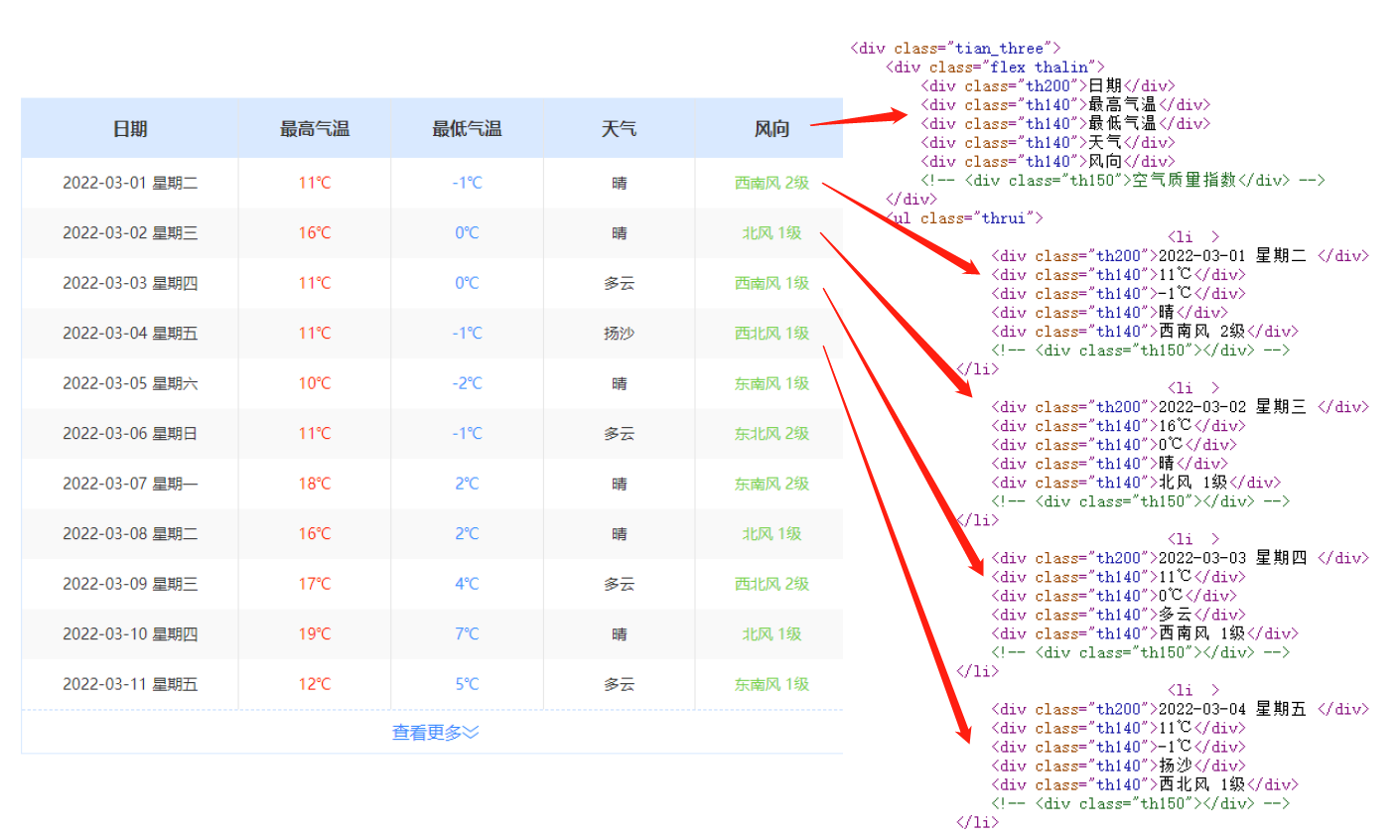Image resolution: width=1400 pixels, height=840 pixels.
Task: Select 东北风 2级 wind cell in the table
Action: [x=771, y=434]
